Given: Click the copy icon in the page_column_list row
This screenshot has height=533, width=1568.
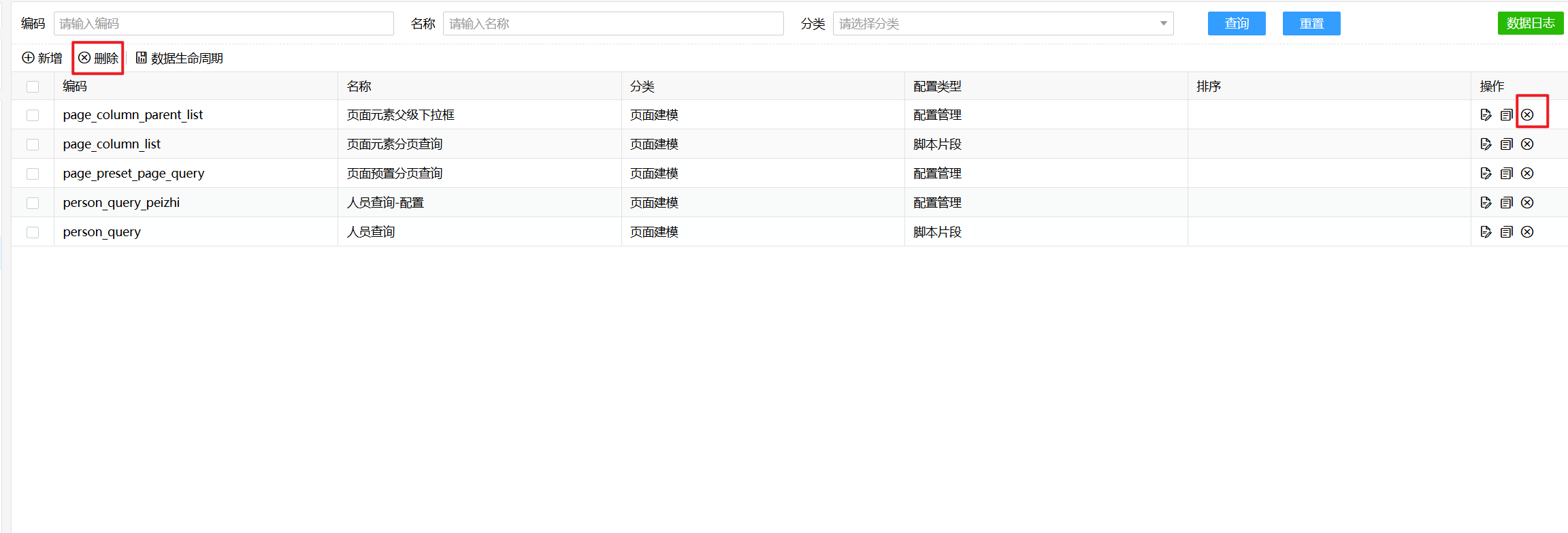Looking at the screenshot, I should (1506, 144).
